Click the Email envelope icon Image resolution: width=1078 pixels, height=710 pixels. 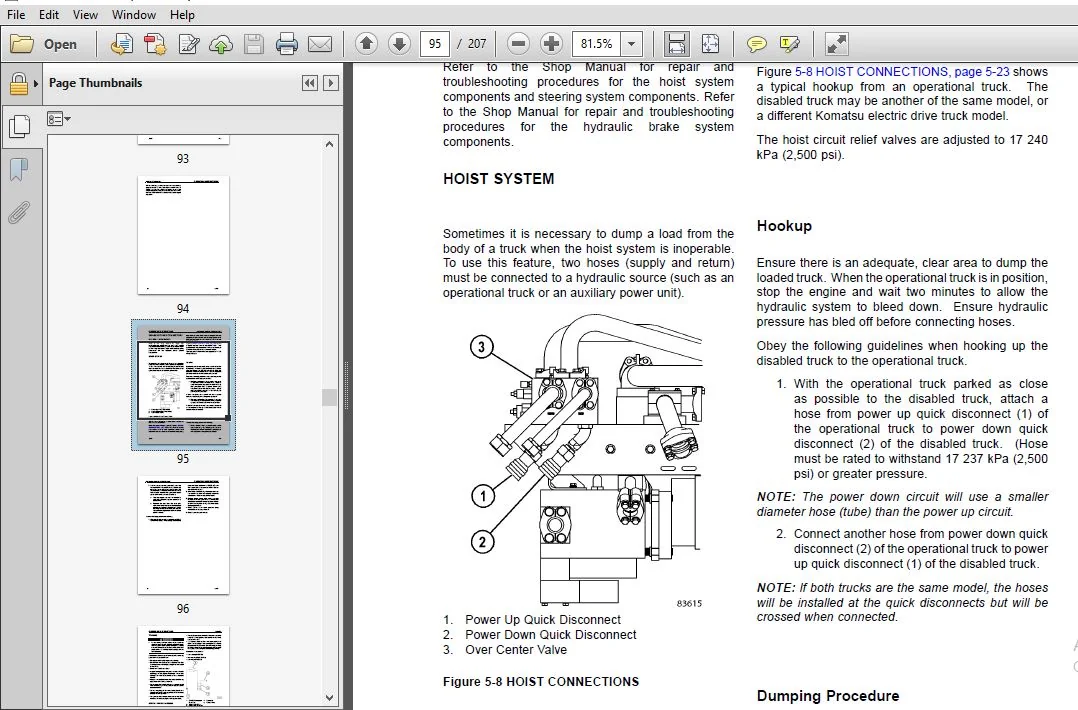[x=320, y=44]
